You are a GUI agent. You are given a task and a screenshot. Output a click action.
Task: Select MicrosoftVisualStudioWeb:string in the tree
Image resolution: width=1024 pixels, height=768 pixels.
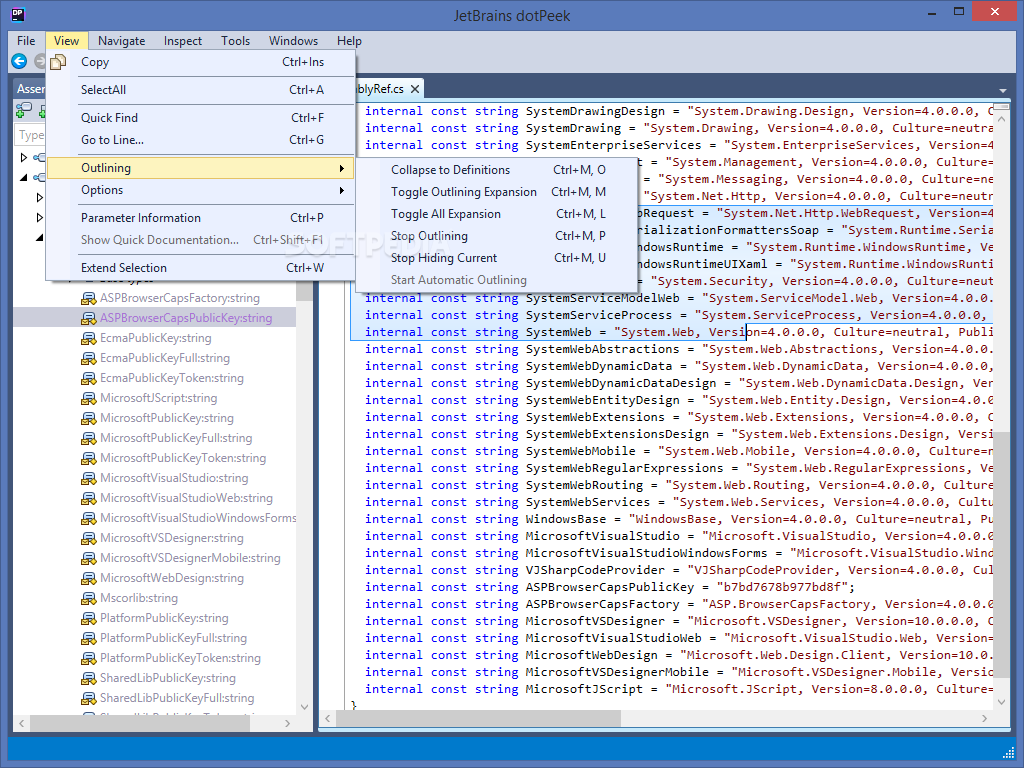[x=186, y=498]
